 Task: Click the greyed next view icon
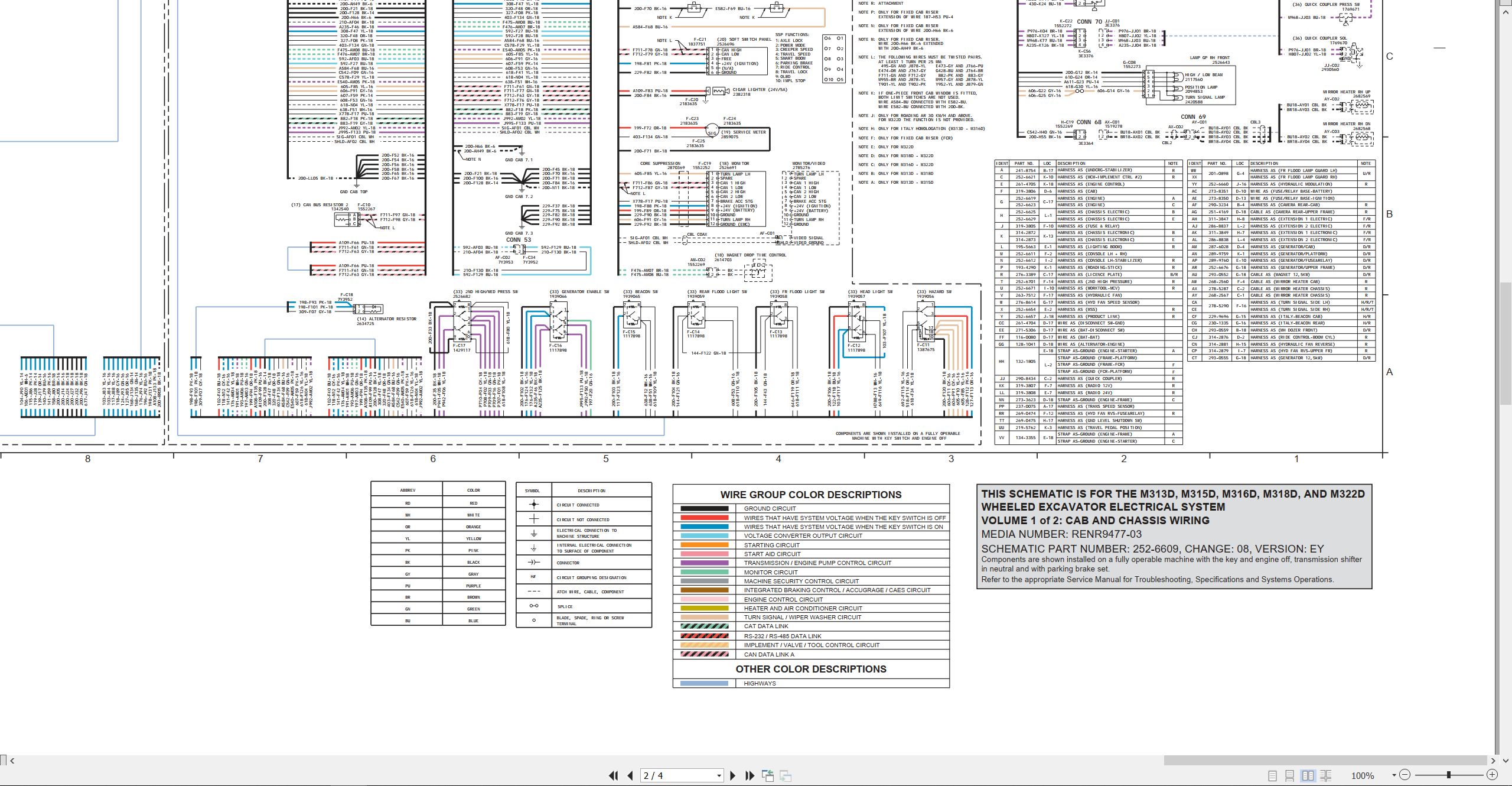786,775
